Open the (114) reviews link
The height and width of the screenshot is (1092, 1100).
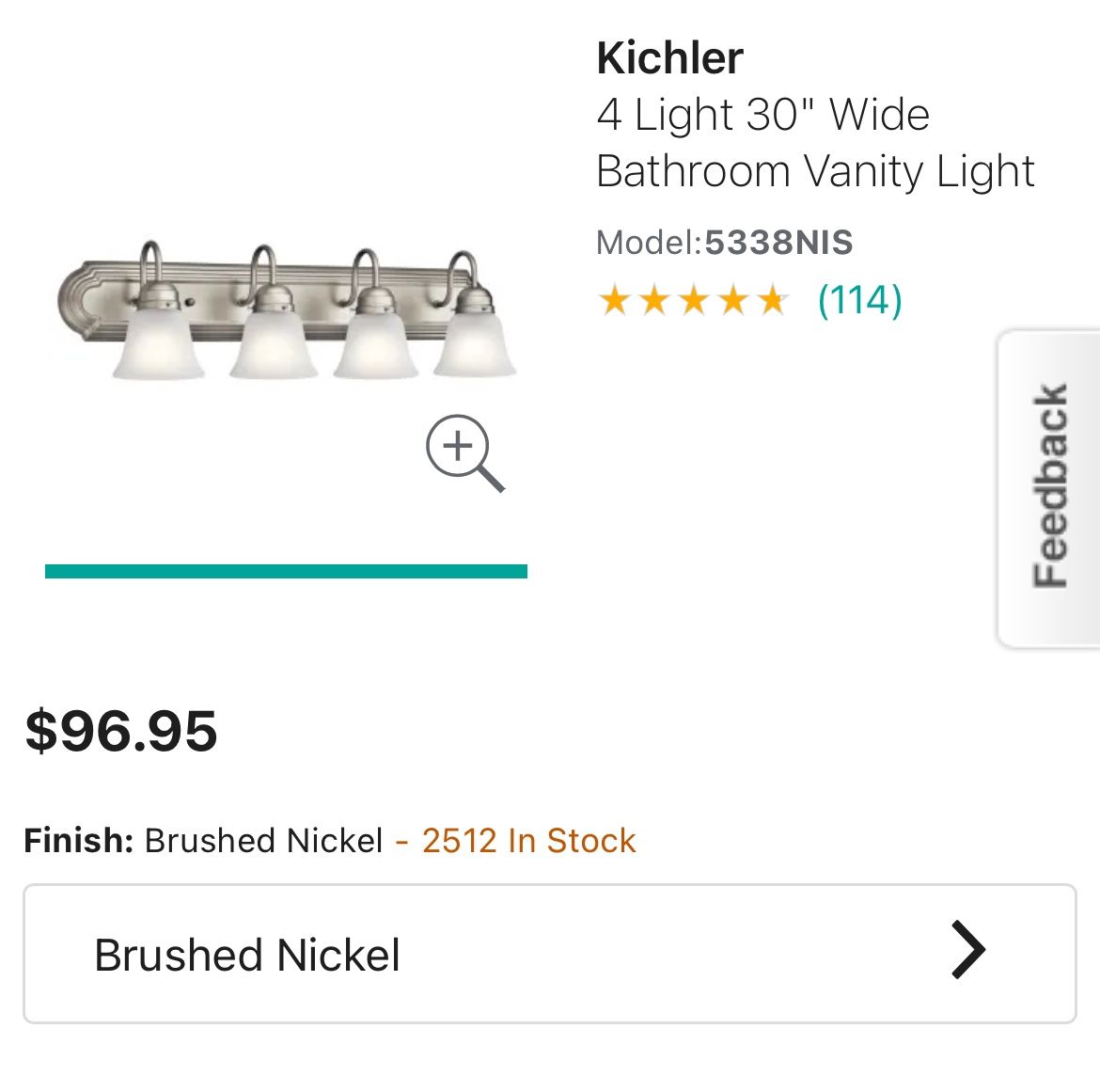859,300
